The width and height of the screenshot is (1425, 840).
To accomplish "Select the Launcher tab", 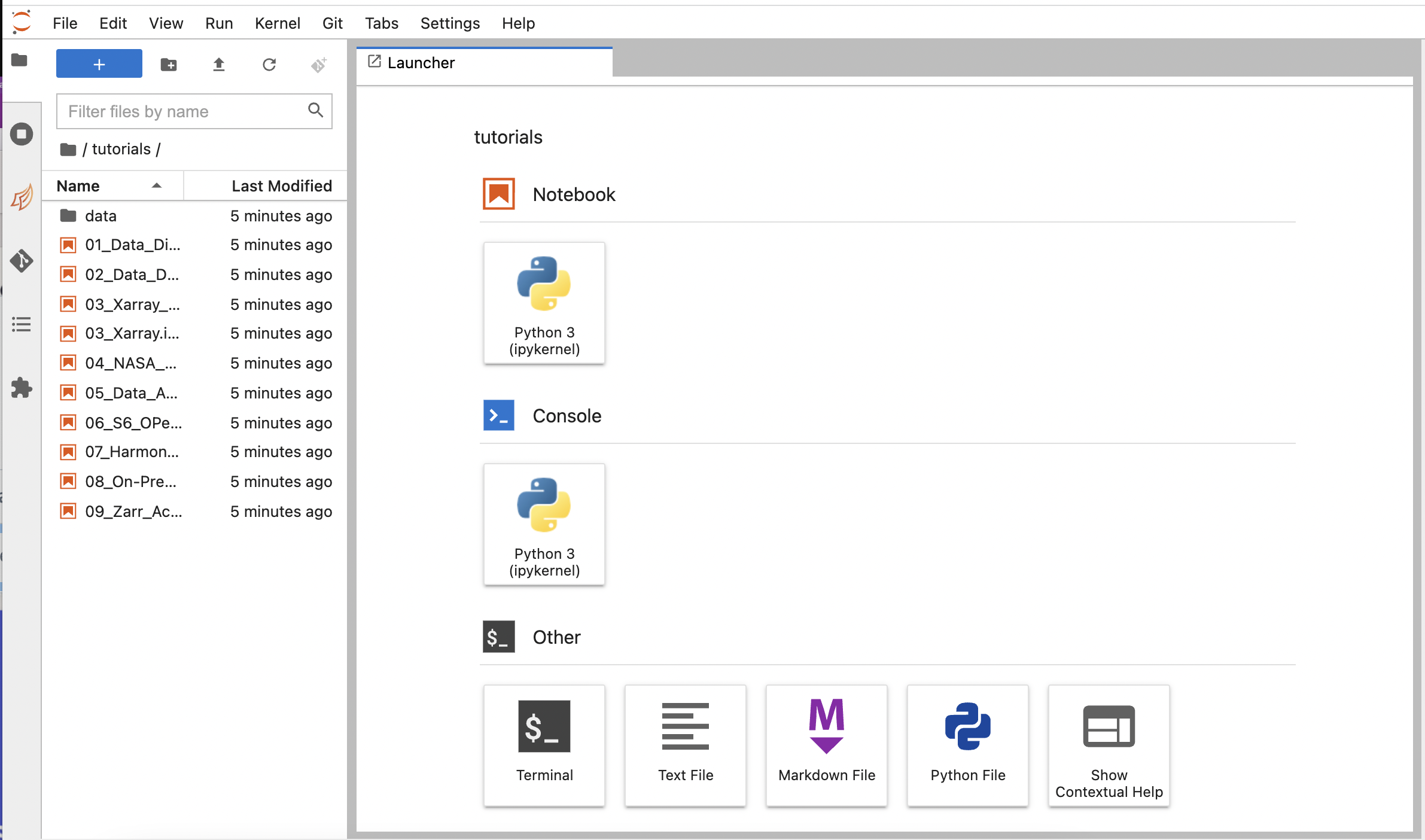I will (421, 63).
